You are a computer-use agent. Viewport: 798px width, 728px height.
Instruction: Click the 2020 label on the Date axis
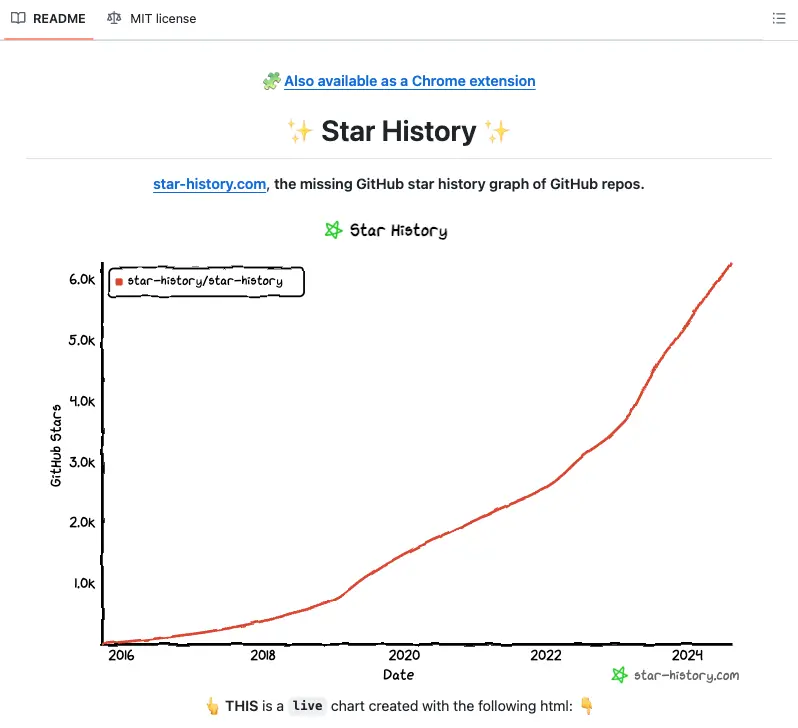(x=404, y=655)
